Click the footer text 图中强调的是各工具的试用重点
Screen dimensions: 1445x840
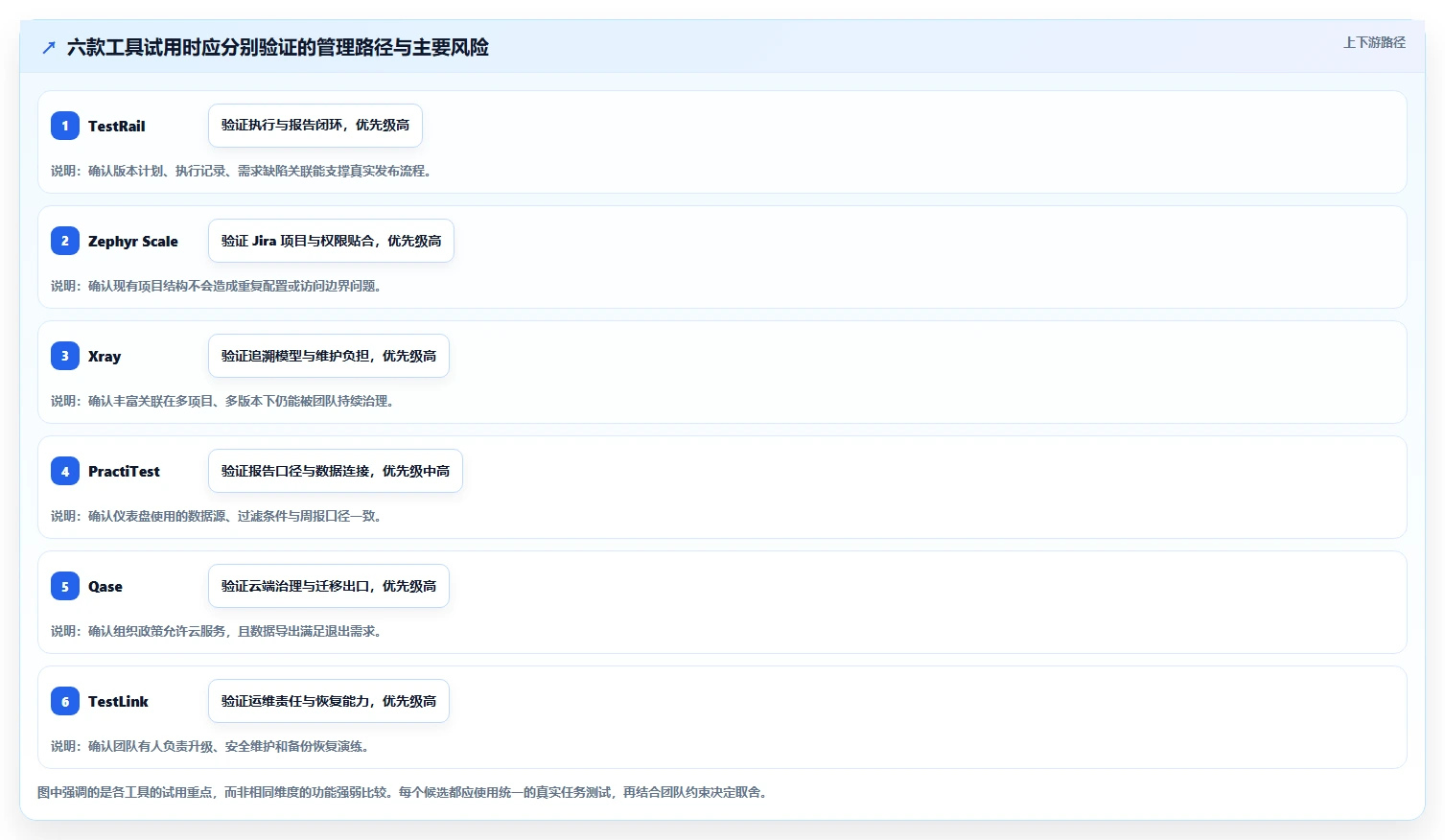(402, 792)
